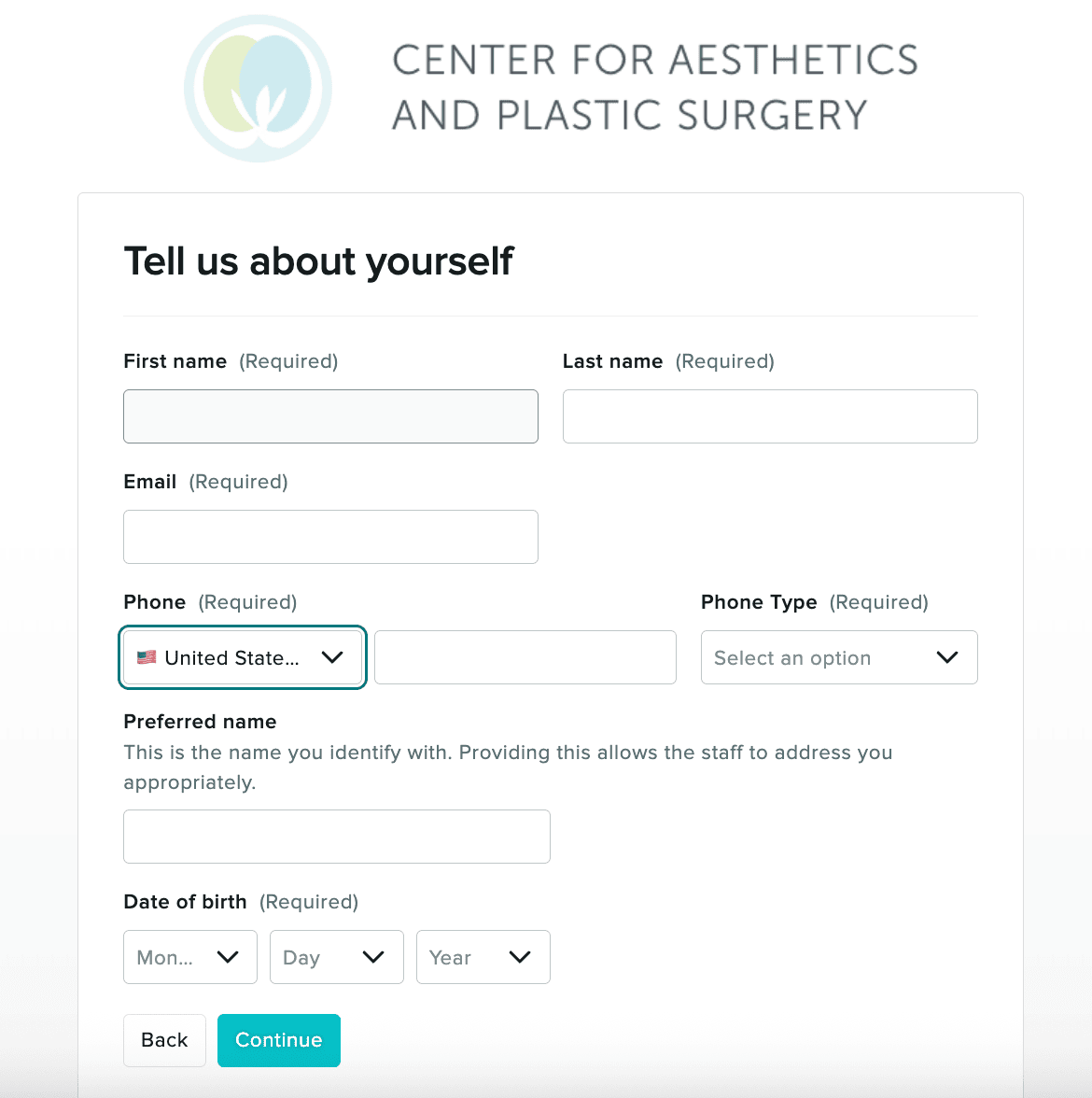Click the United States flag icon
Viewport: 1092px width, 1098px height.
pyautogui.click(x=147, y=657)
